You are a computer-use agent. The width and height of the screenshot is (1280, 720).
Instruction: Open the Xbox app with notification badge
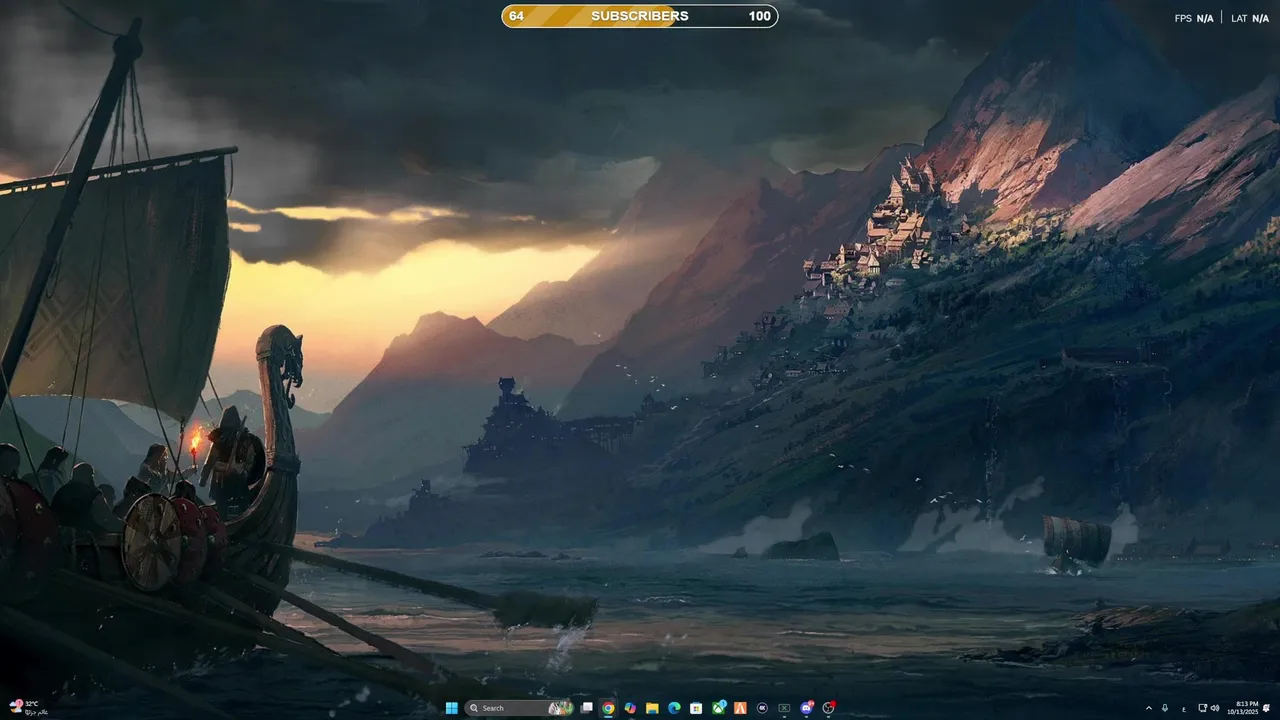(719, 707)
